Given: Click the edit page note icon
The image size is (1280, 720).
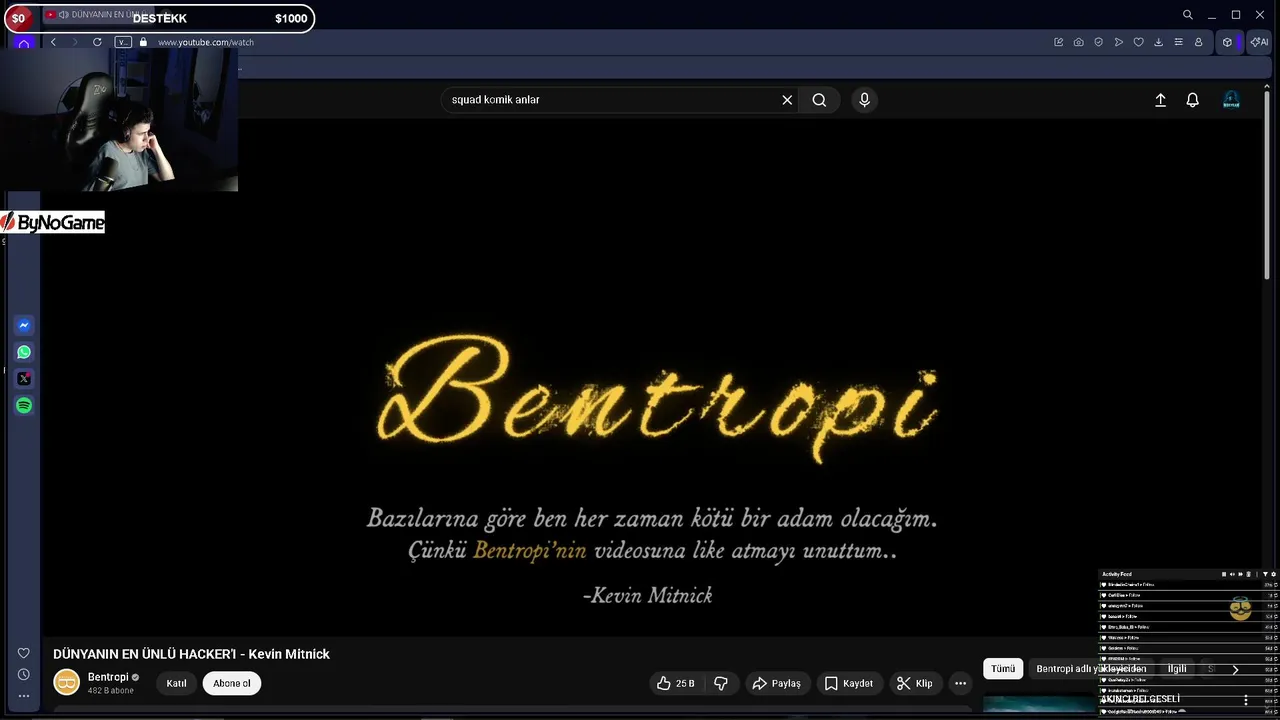Looking at the screenshot, I should pyautogui.click(x=1058, y=42).
